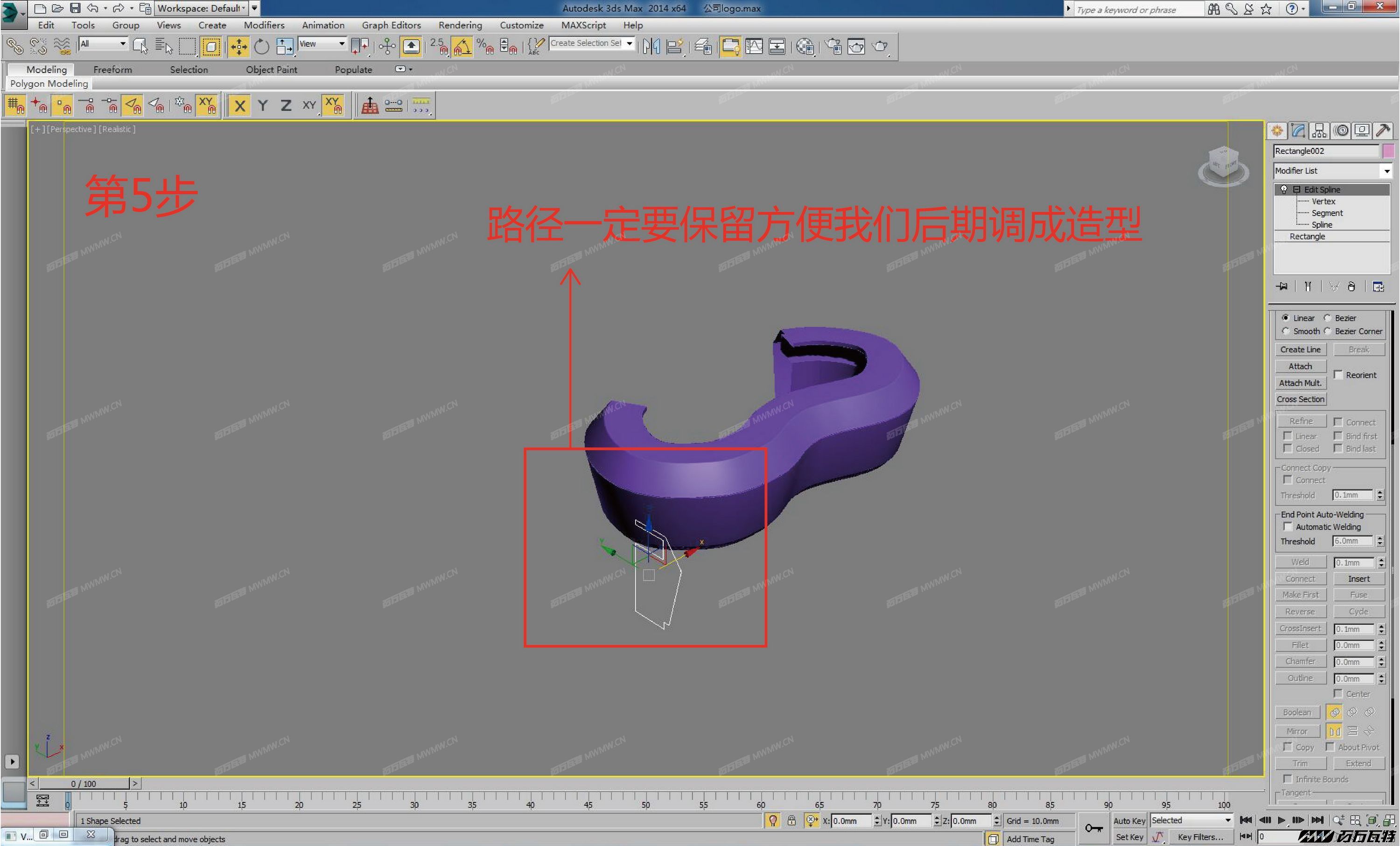Click the pink object color swatch
1400x846 pixels.
[1389, 151]
